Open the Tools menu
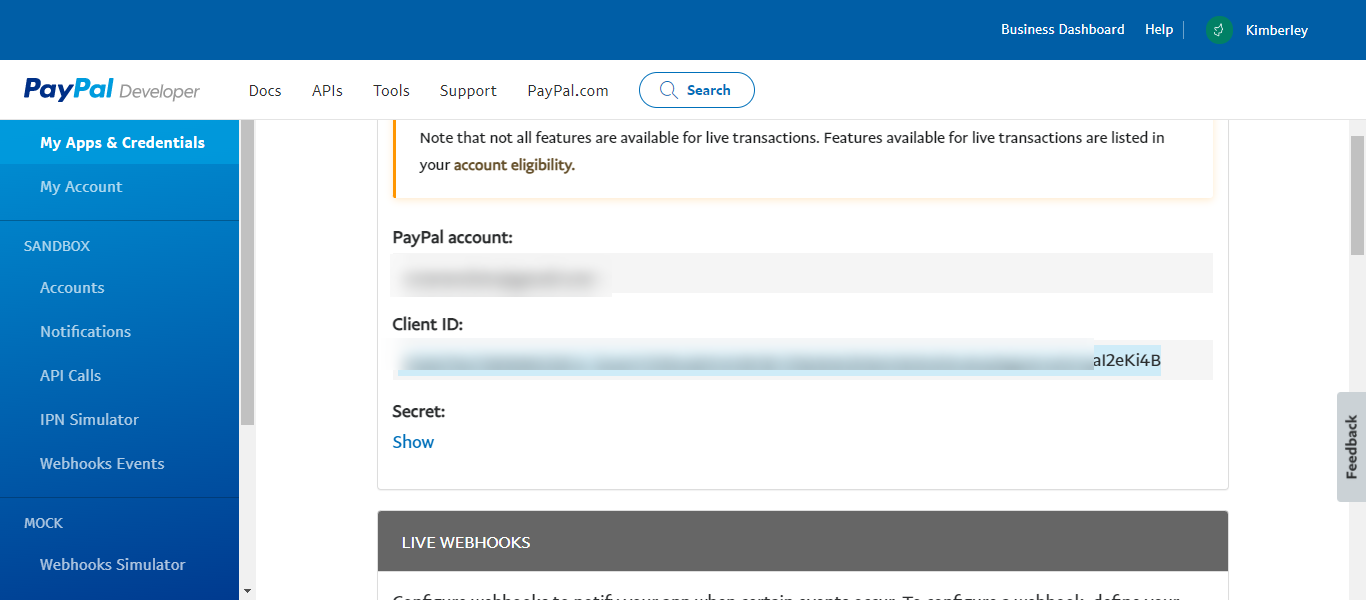This screenshot has width=1366, height=600. [x=391, y=90]
